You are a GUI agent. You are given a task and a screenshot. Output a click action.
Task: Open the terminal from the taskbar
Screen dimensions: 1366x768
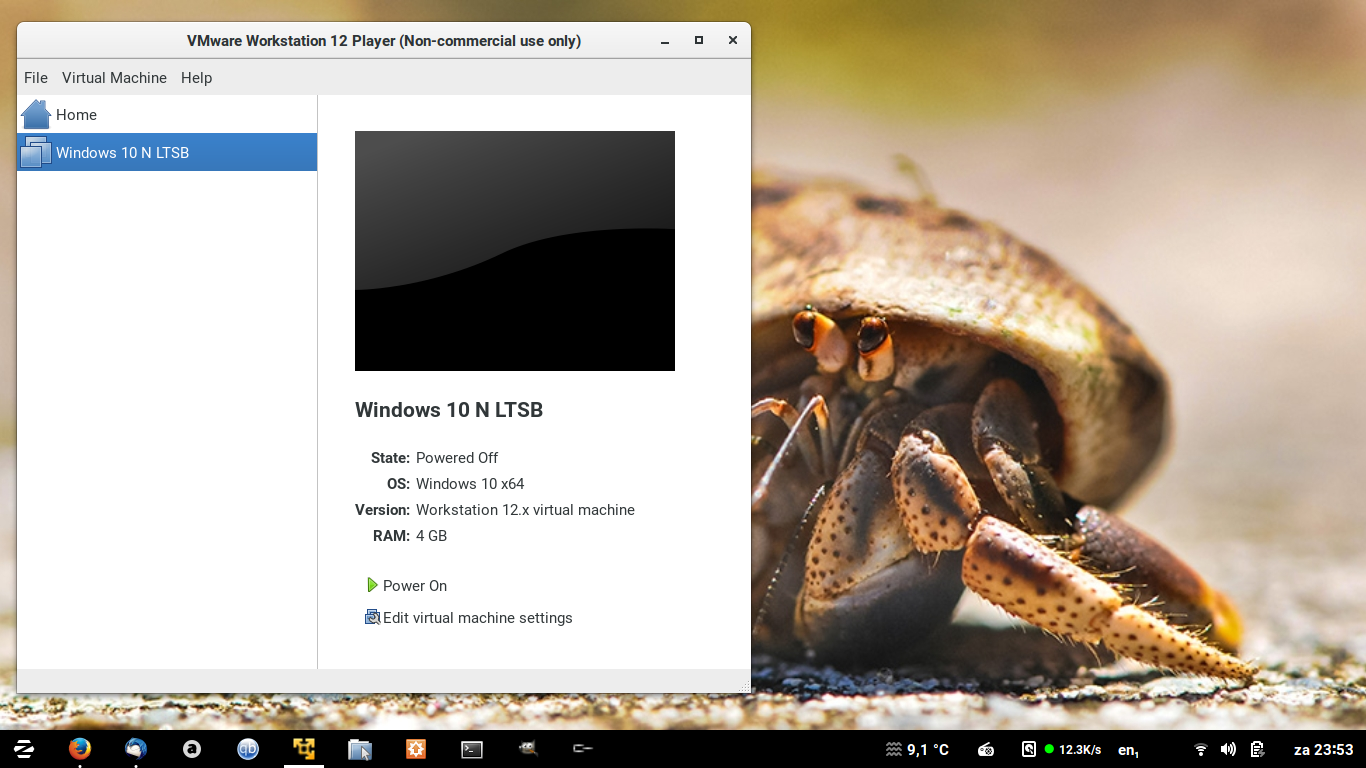pos(472,749)
